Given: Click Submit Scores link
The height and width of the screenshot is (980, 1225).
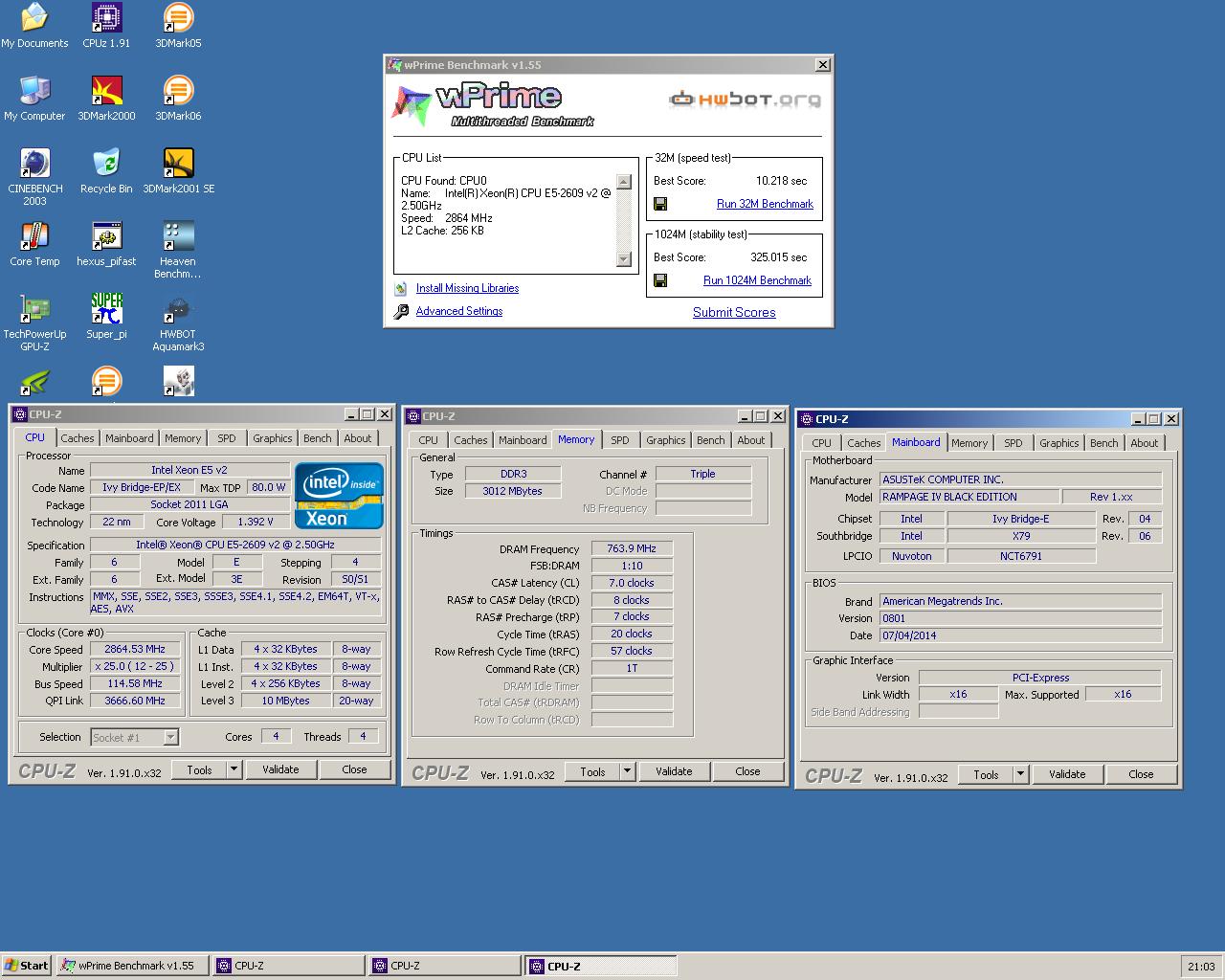Looking at the screenshot, I should tap(734, 312).
